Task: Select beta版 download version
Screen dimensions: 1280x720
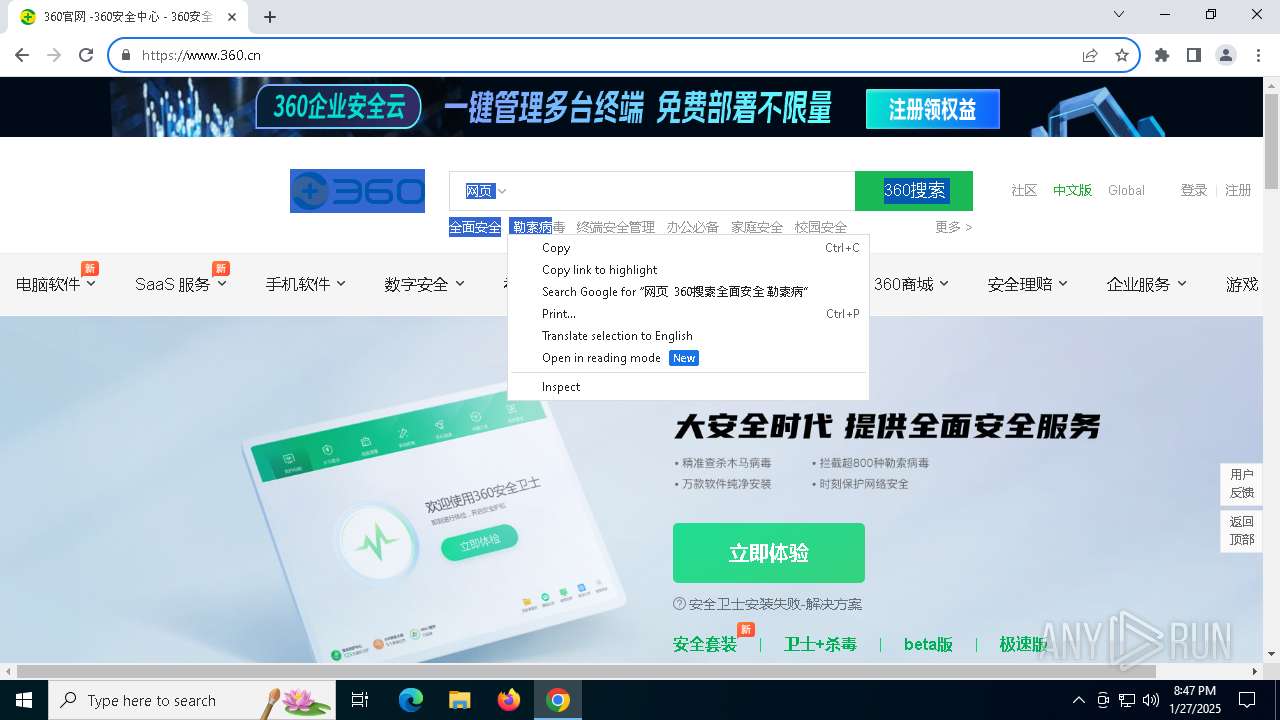Action: coord(928,644)
